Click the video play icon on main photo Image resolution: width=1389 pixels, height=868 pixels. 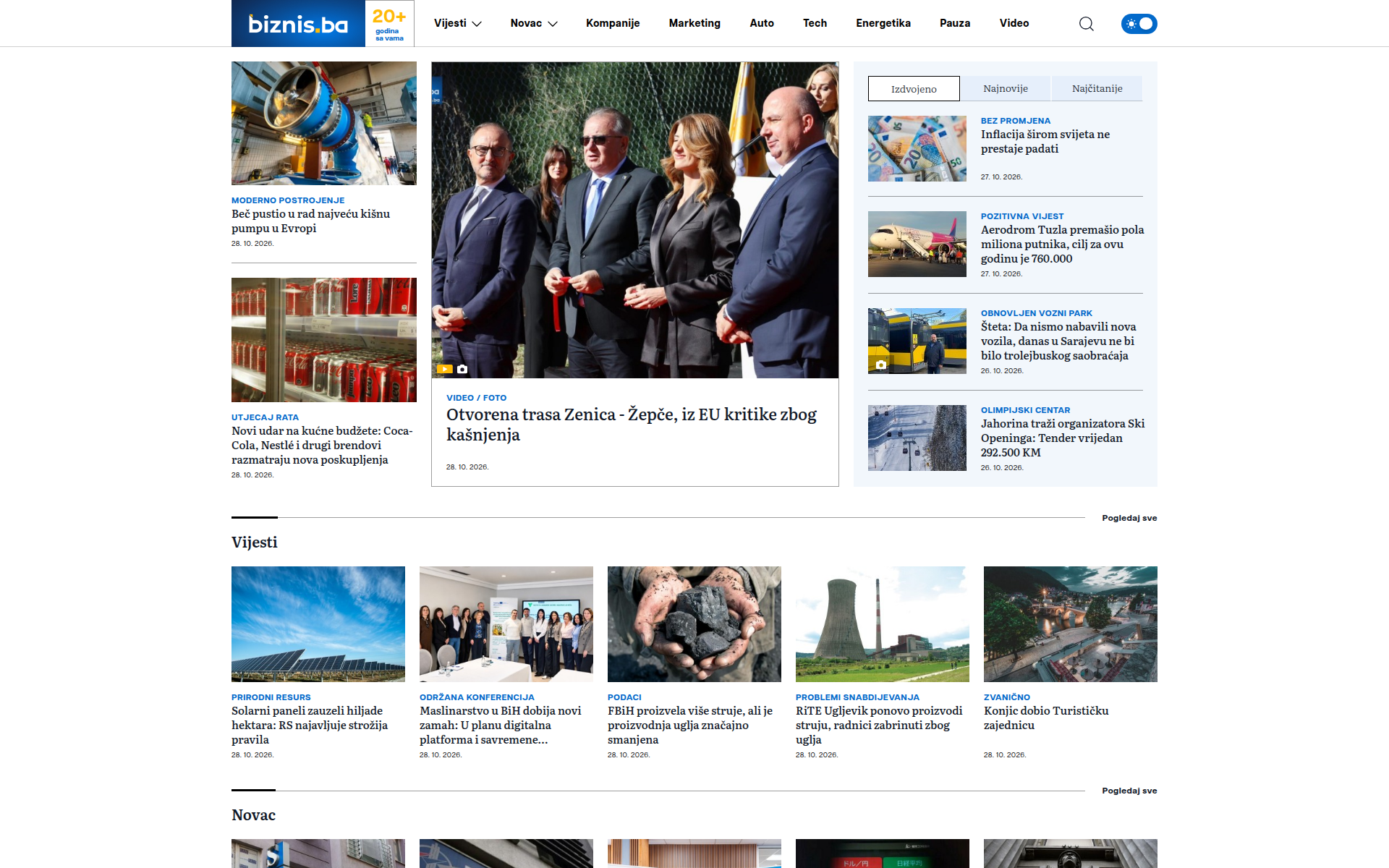444,369
